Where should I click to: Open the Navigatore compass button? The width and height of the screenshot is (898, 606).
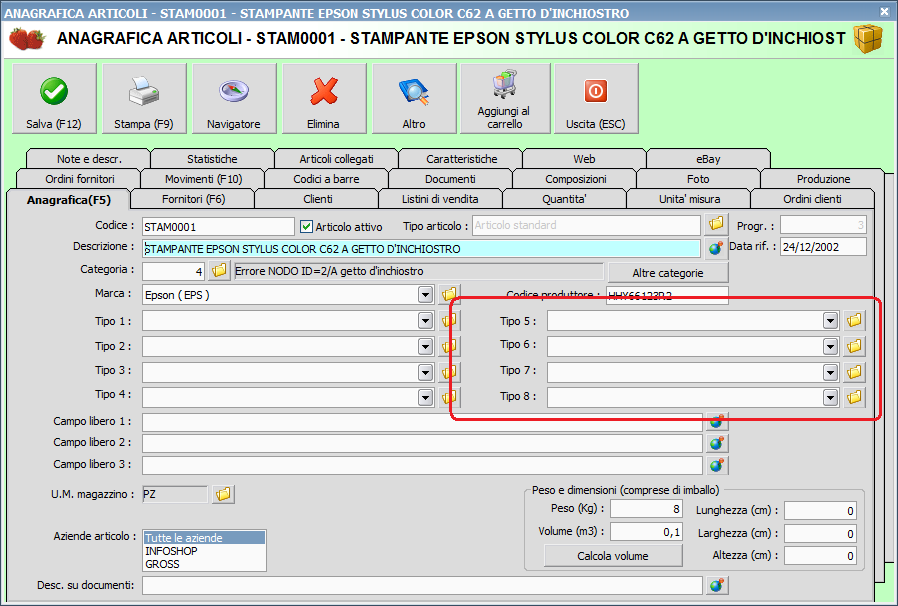[234, 99]
